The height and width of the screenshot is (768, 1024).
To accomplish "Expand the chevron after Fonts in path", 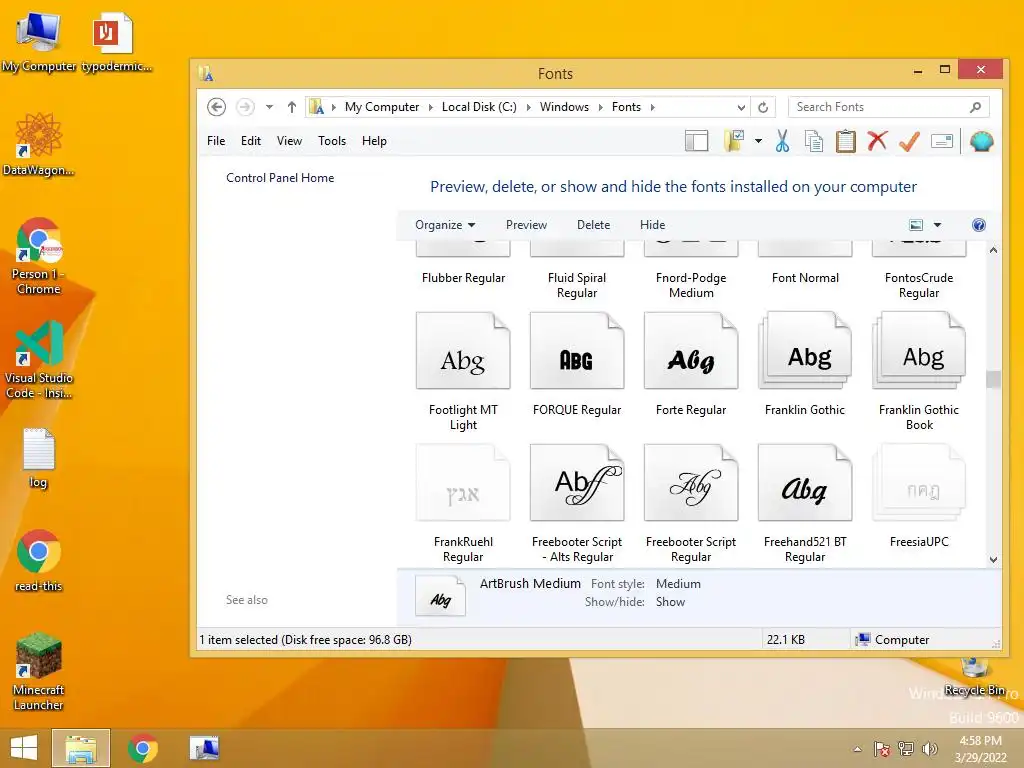I will tap(652, 107).
